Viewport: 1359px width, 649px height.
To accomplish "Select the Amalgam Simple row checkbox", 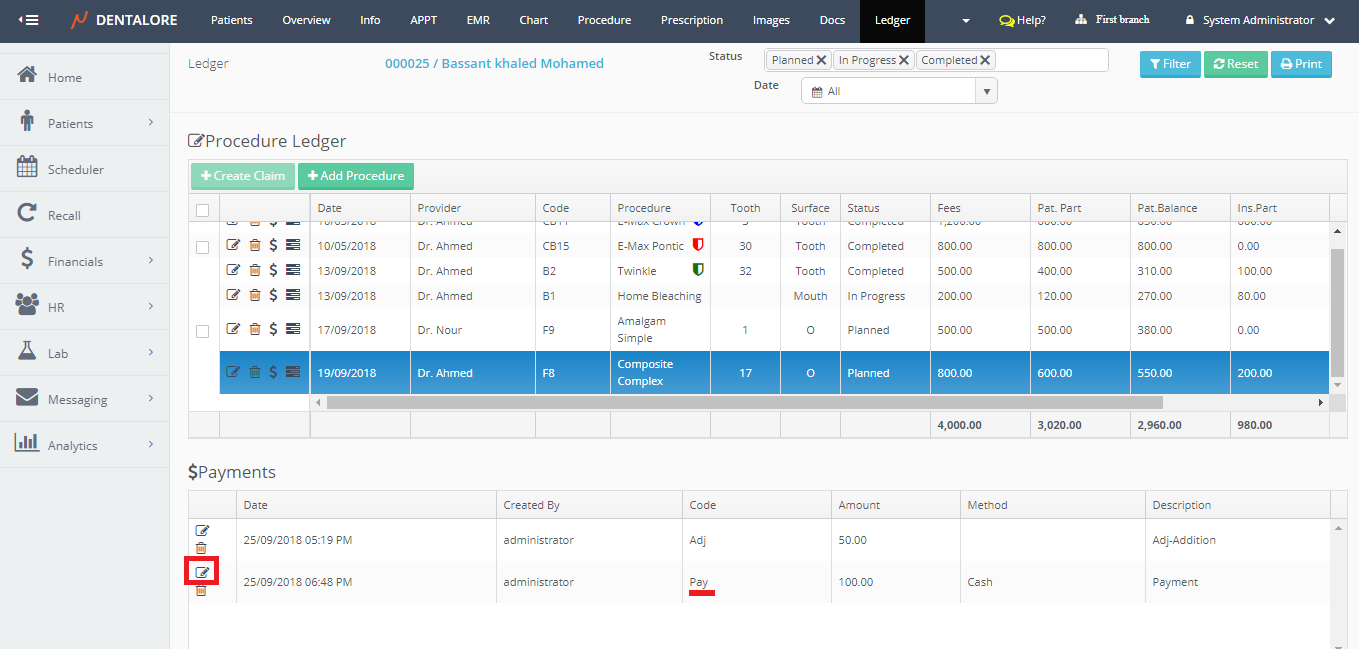I will 203,331.
